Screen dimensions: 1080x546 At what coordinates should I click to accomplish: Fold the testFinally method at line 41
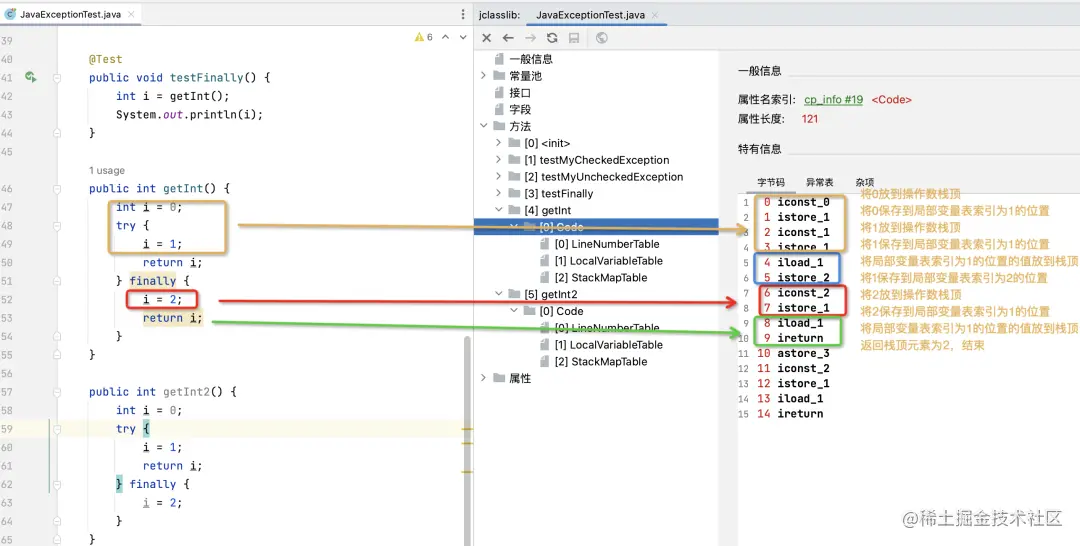pyautogui.click(x=56, y=78)
